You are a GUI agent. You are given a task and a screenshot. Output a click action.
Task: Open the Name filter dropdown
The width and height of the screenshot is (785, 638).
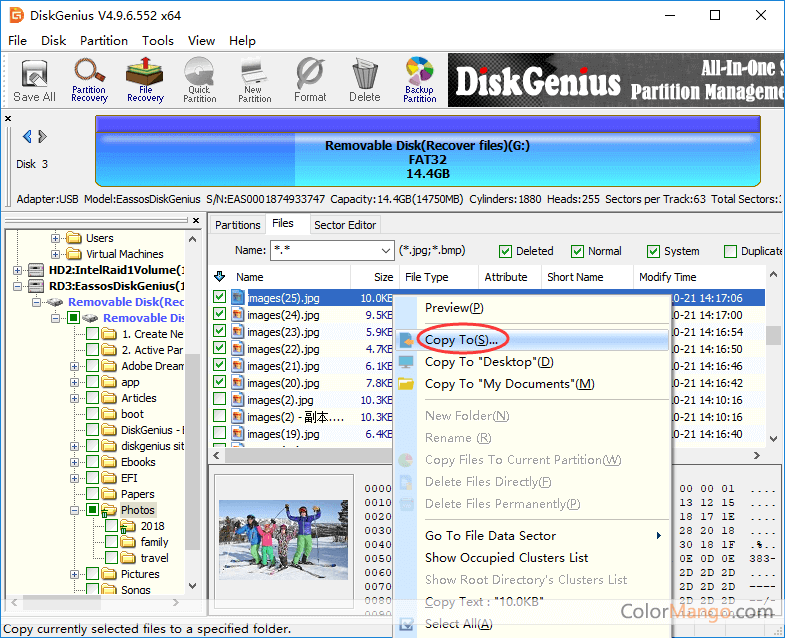[385, 251]
